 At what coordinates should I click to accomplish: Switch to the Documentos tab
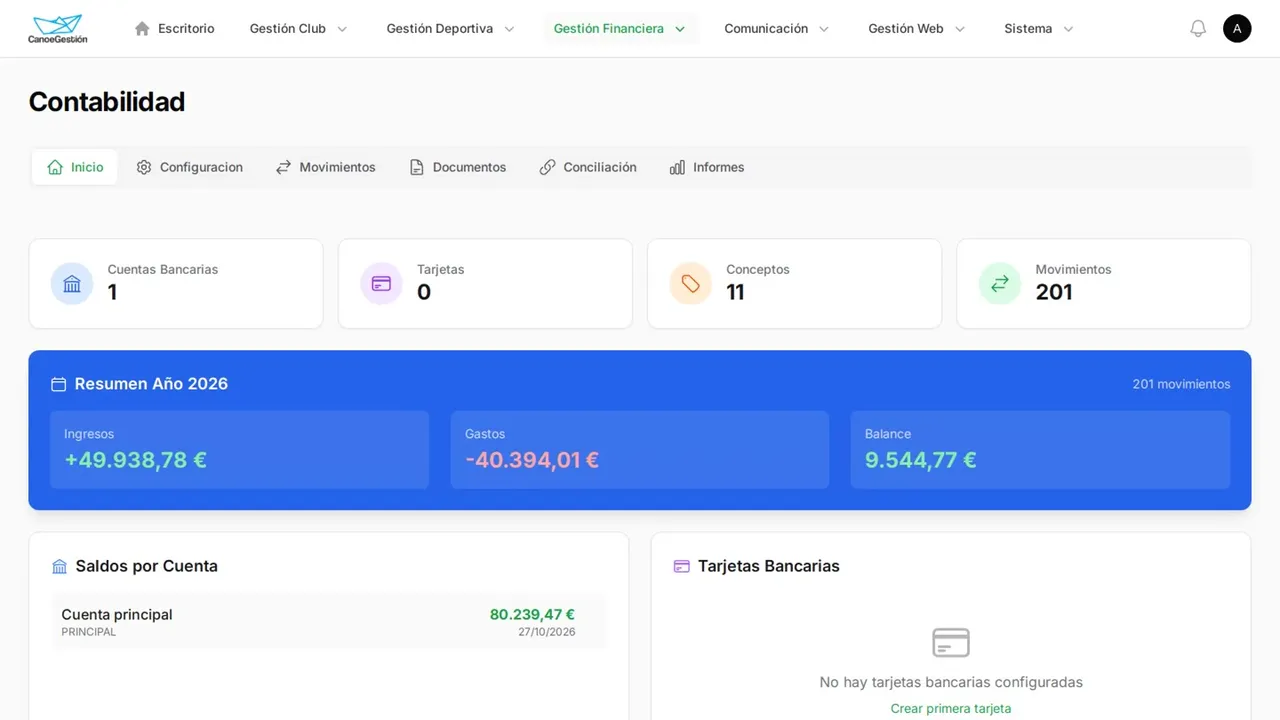pos(458,167)
